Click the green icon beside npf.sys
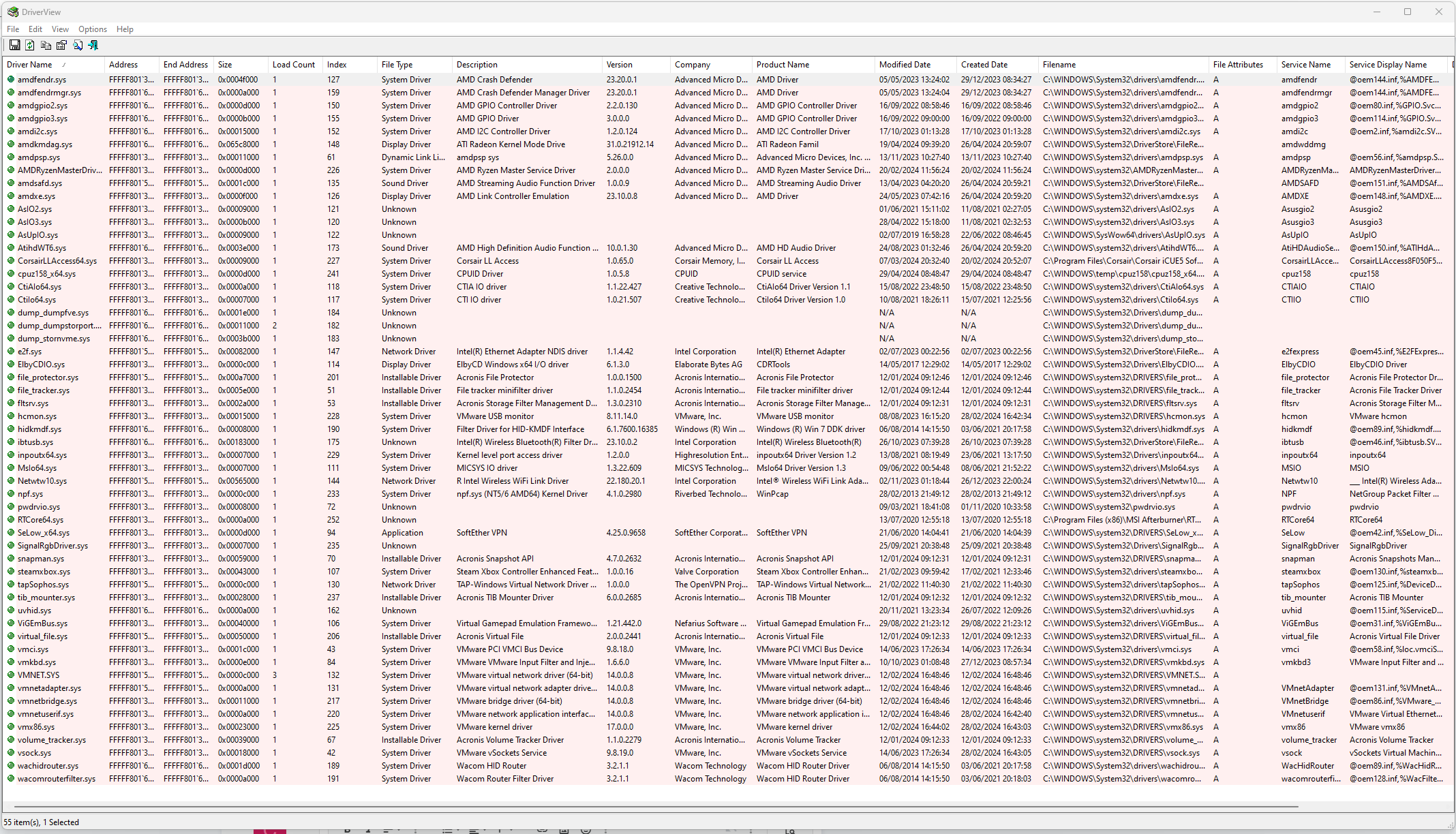The width and height of the screenshot is (1456, 834). 11,493
